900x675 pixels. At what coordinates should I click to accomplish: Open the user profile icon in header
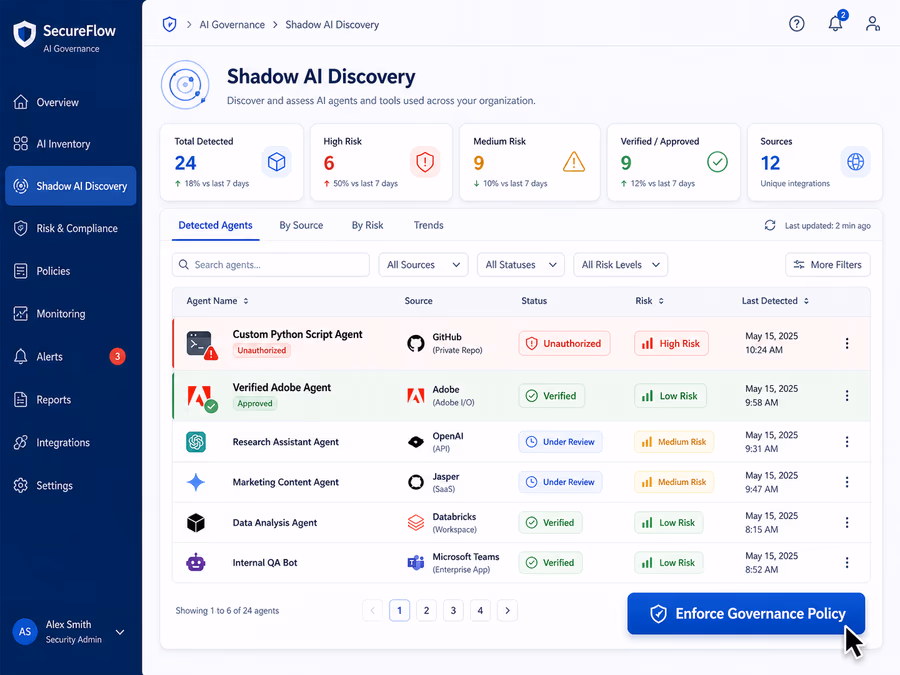(x=872, y=24)
